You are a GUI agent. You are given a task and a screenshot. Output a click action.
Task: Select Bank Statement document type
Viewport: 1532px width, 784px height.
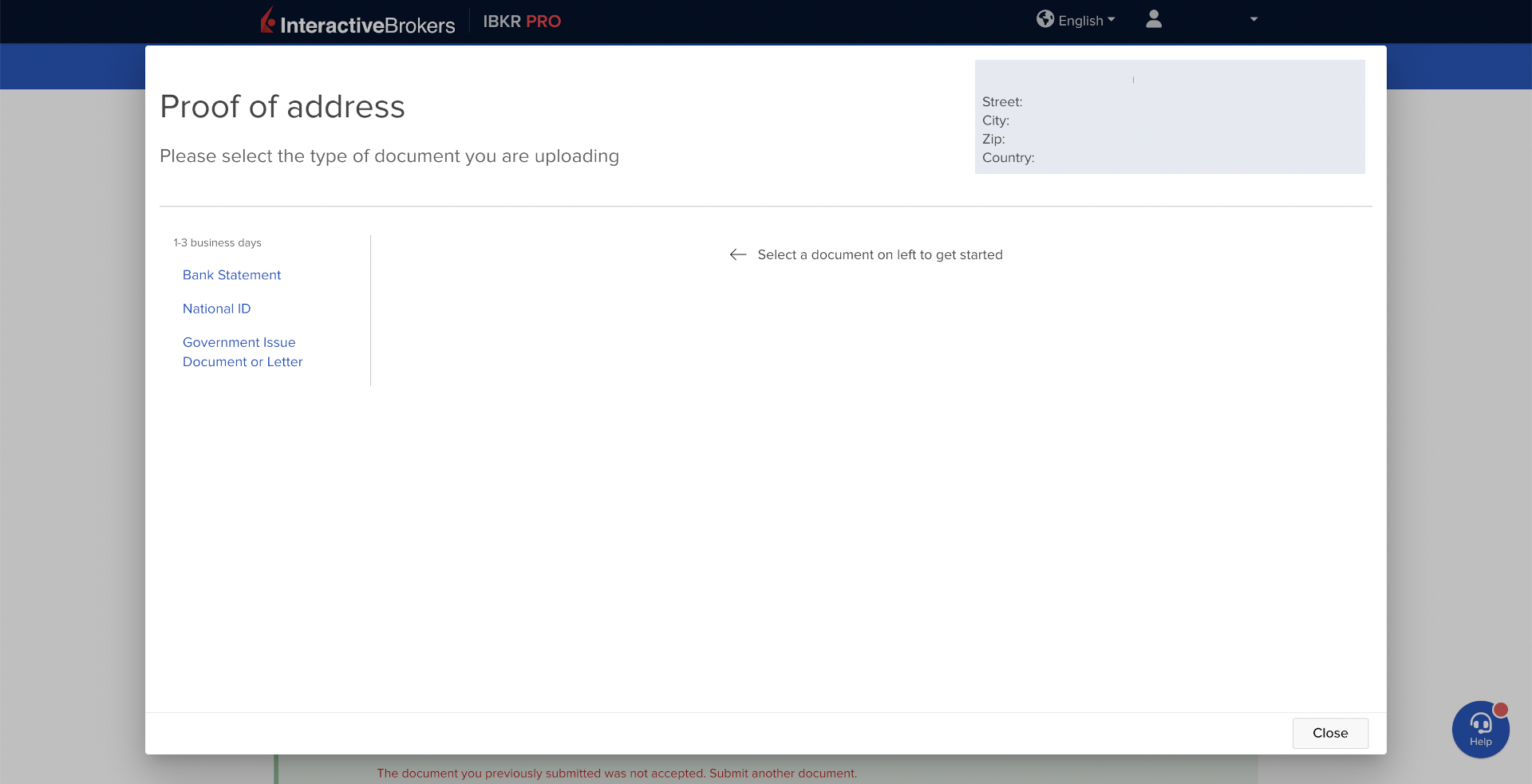tap(231, 275)
